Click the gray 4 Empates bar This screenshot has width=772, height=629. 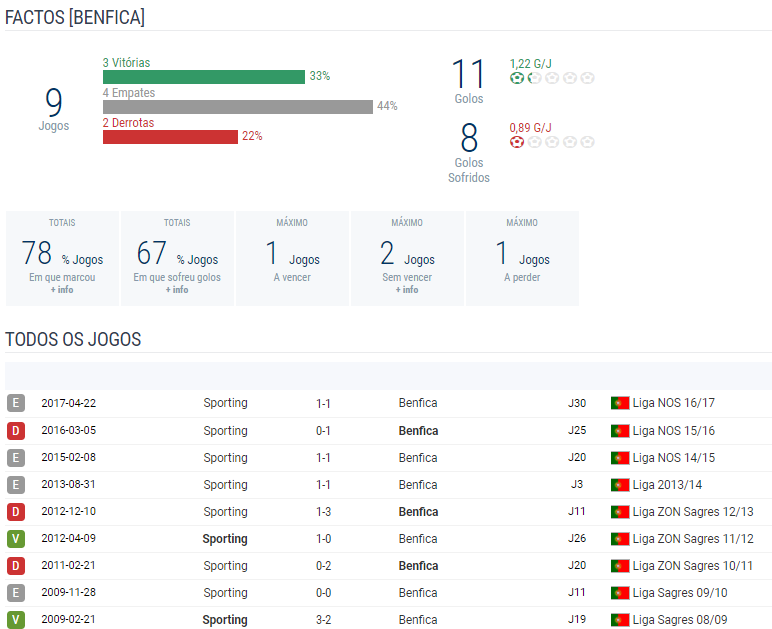pos(238,107)
